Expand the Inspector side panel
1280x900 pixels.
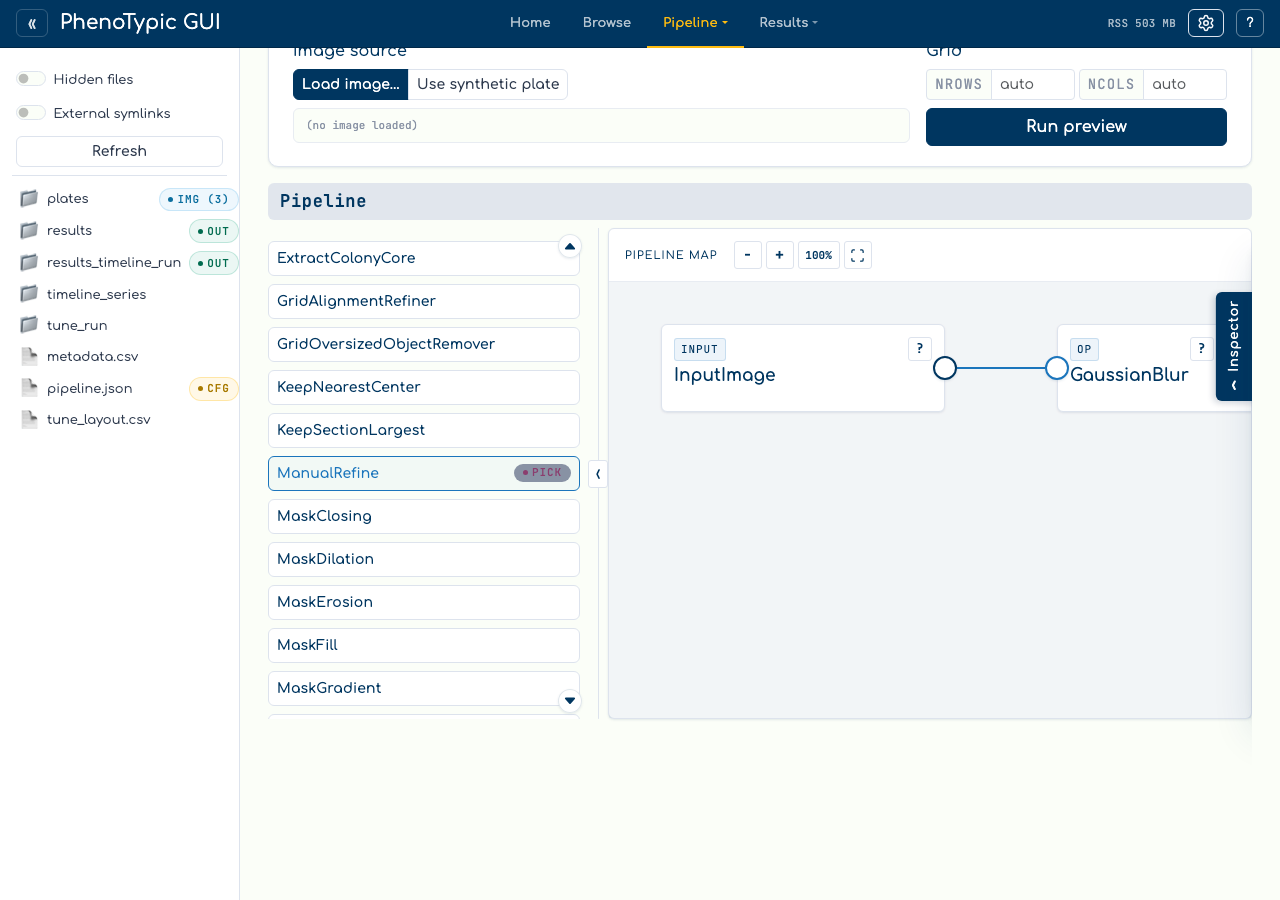click(1234, 346)
